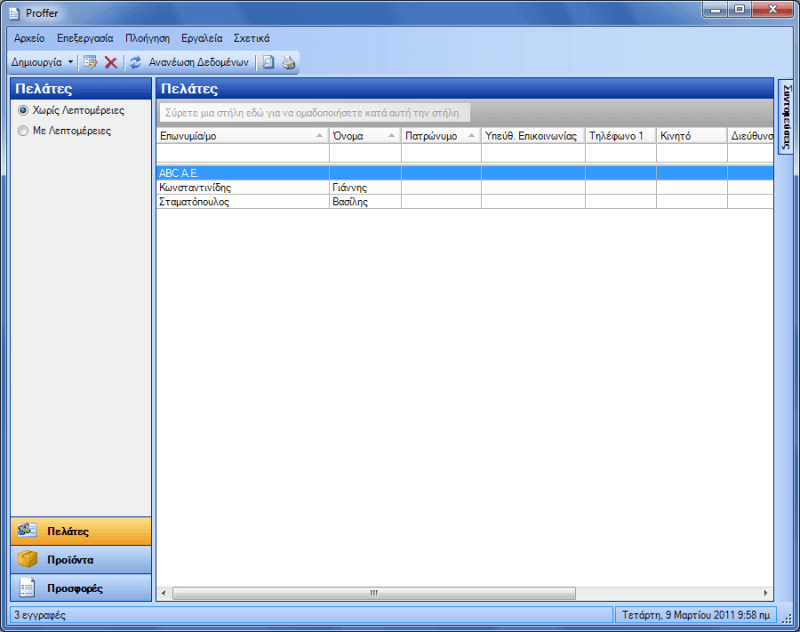Screen dimensions: 800x632
Task: Click the blue refresh arrows icon
Action: pos(135,62)
